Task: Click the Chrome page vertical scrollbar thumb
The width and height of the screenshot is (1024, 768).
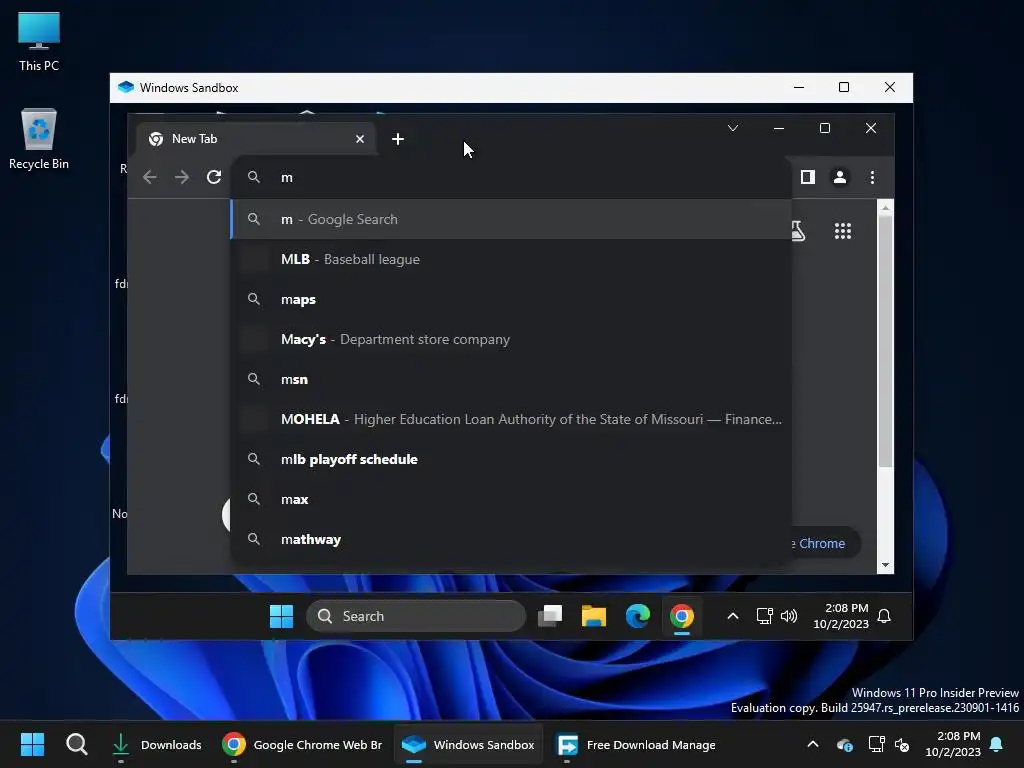Action: (885, 341)
